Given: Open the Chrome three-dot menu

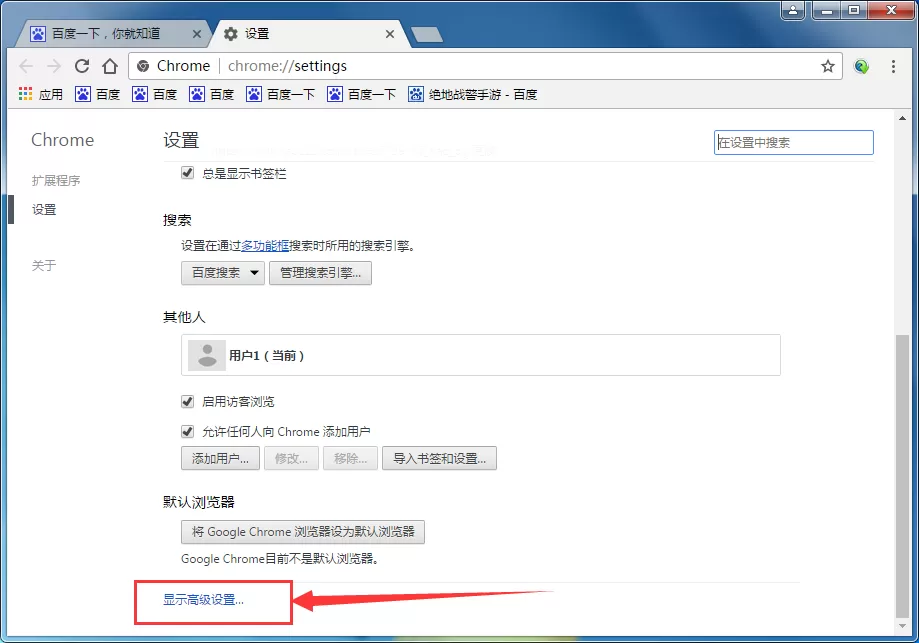Looking at the screenshot, I should (x=893, y=66).
